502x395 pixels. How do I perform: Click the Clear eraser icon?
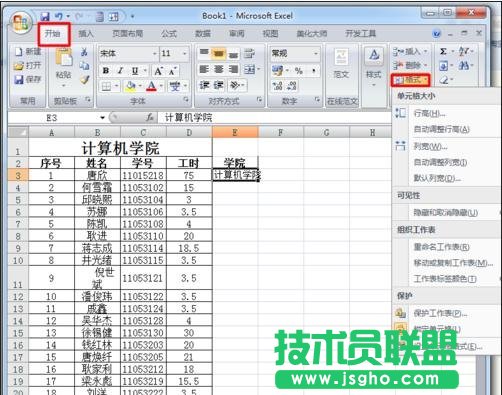(444, 80)
